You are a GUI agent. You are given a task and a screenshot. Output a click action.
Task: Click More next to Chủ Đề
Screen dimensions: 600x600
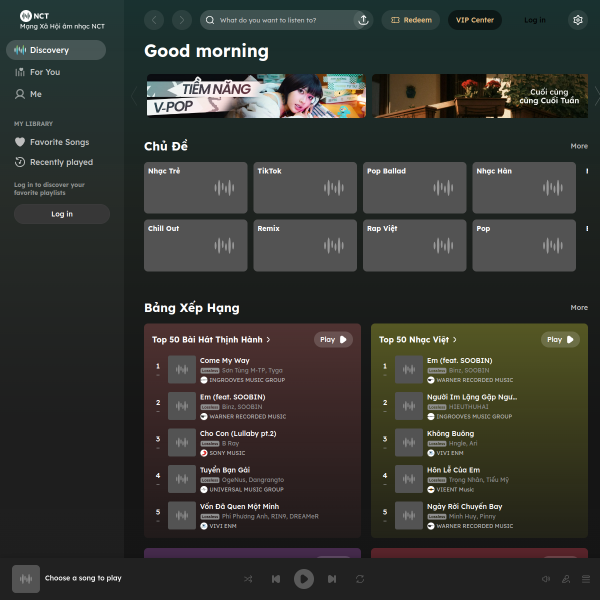click(579, 146)
